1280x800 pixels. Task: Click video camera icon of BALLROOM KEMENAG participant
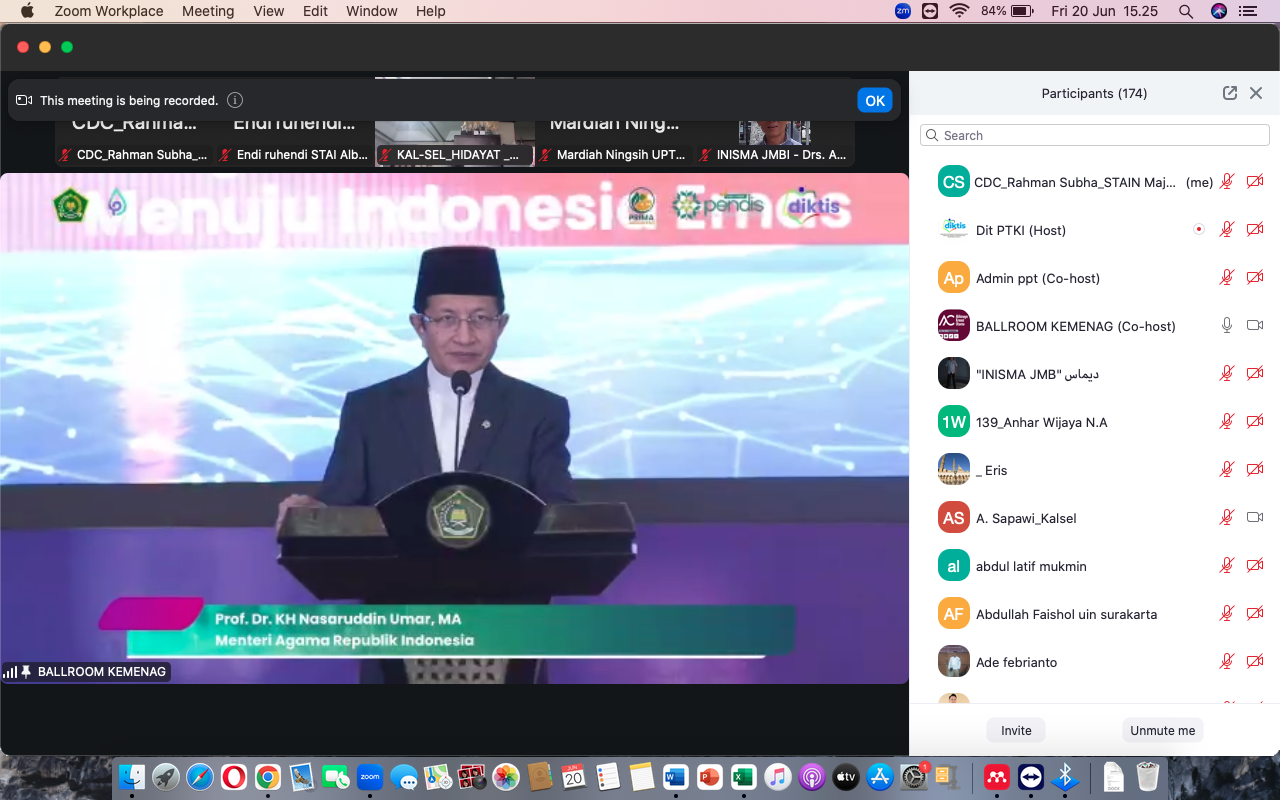point(1255,326)
